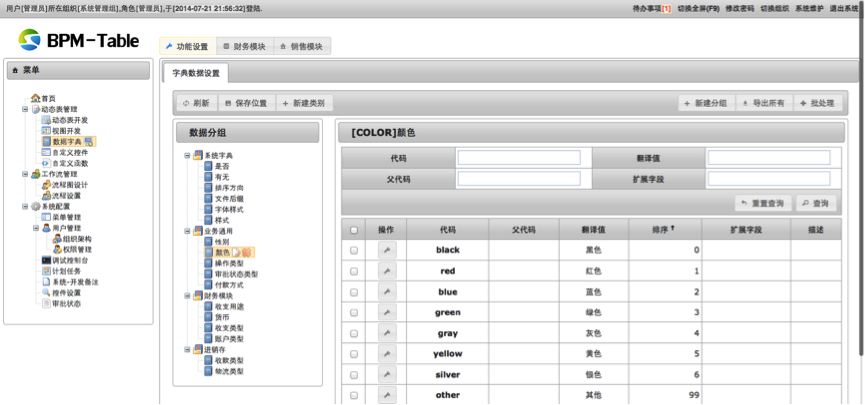Screen dimensions: 865x405
Task: Tick the checkbox for the blue row
Action: [354, 292]
